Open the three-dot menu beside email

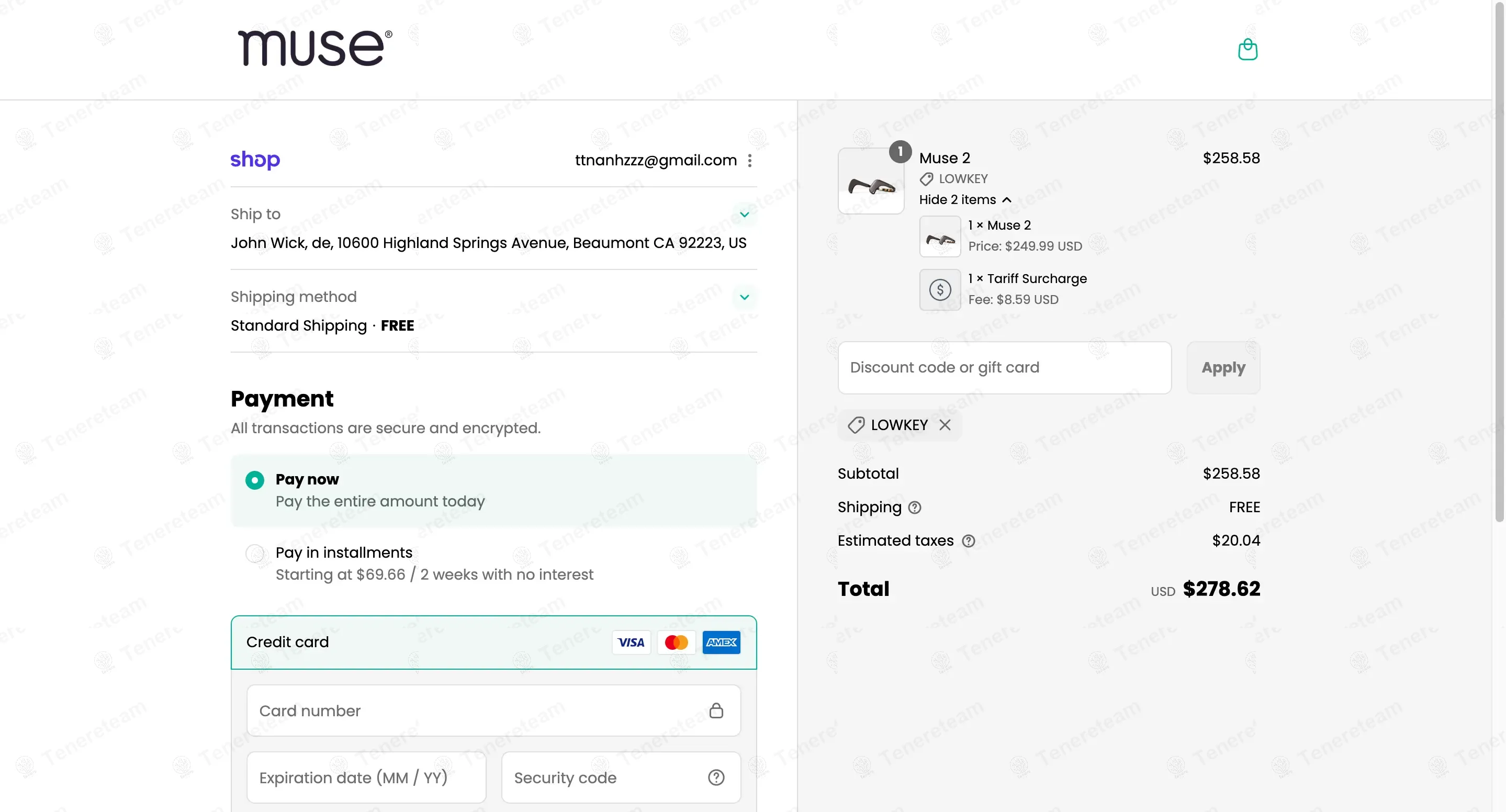(749, 161)
